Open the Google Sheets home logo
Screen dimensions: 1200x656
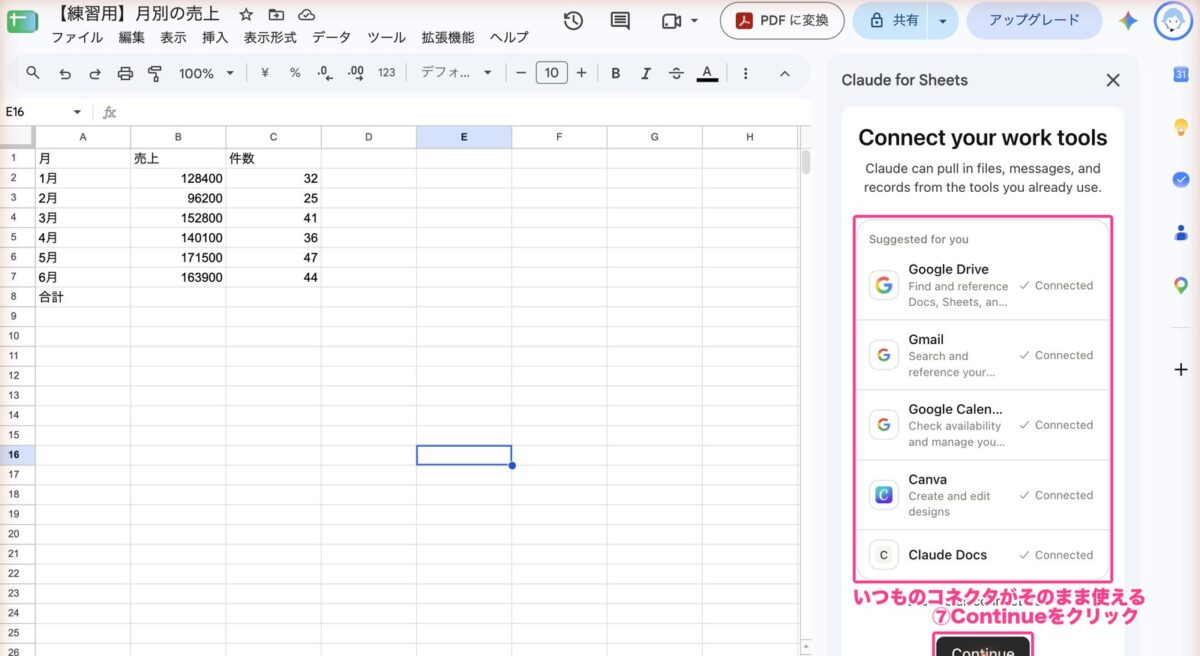coord(22,20)
